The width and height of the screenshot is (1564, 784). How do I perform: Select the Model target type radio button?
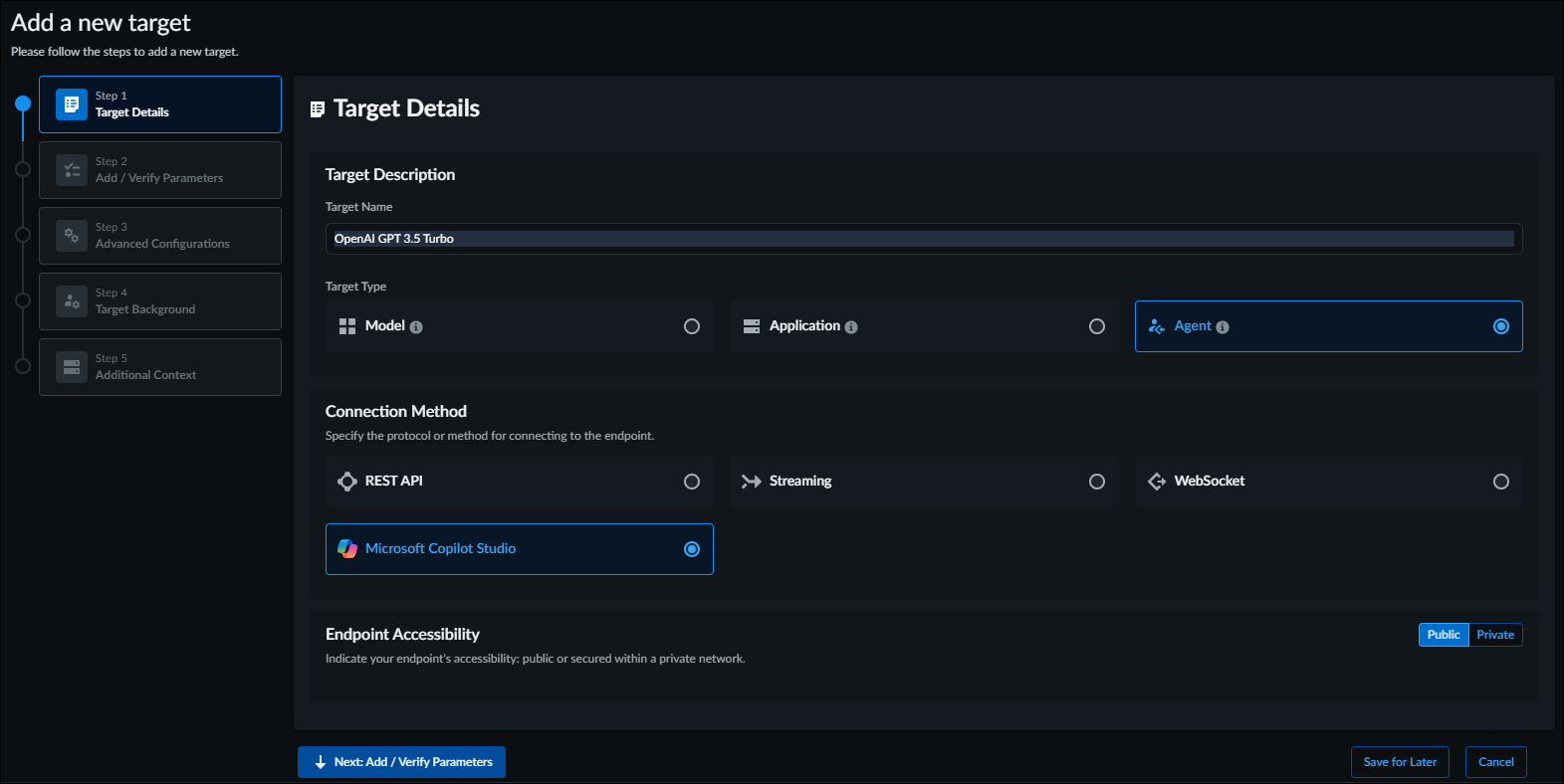(692, 326)
